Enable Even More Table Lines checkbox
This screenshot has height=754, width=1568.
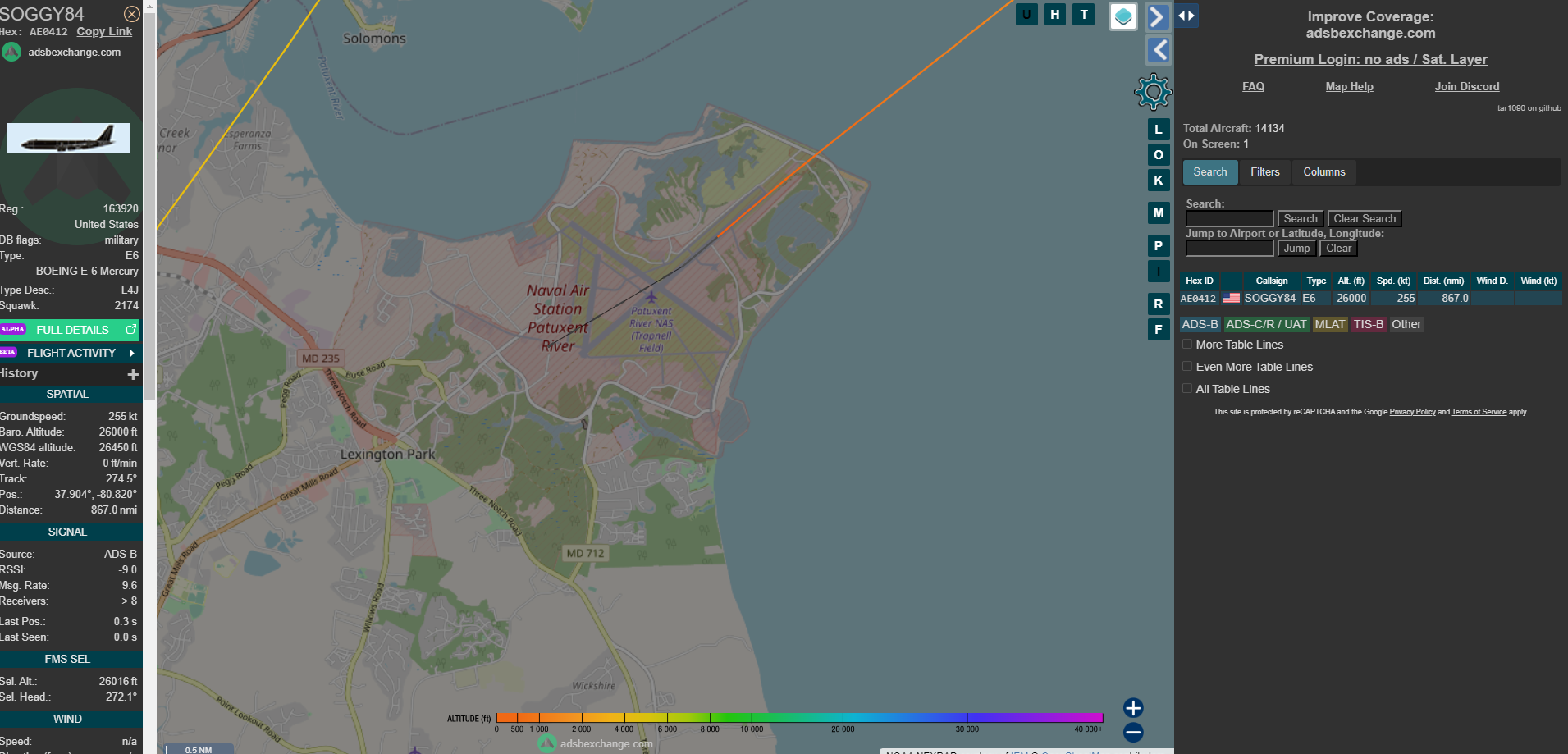tap(1187, 367)
